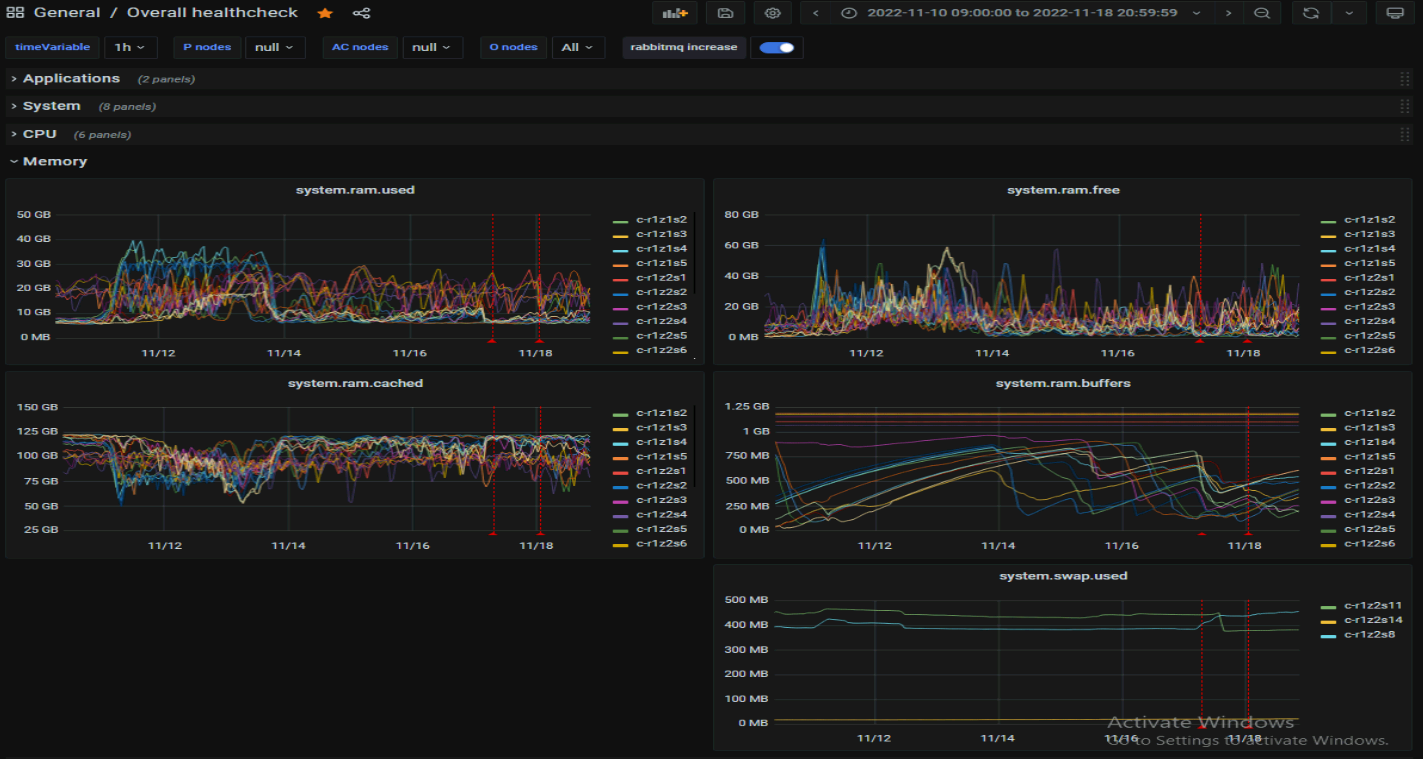Viewport: 1423px width, 759px height.
Task: Zoom out the time range
Action: (1262, 13)
